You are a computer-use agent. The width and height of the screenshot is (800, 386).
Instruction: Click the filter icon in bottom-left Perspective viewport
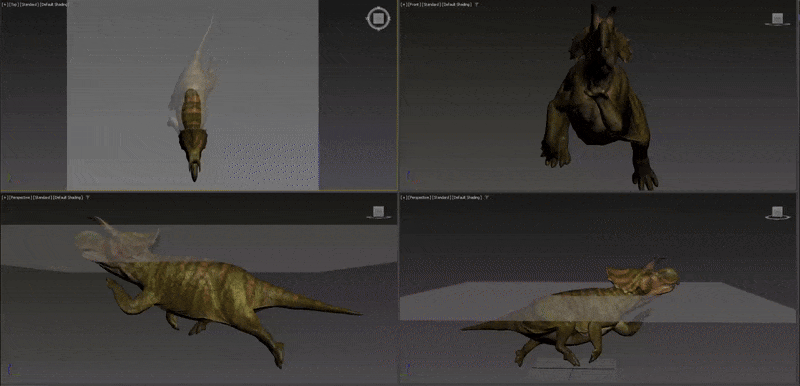point(88,197)
